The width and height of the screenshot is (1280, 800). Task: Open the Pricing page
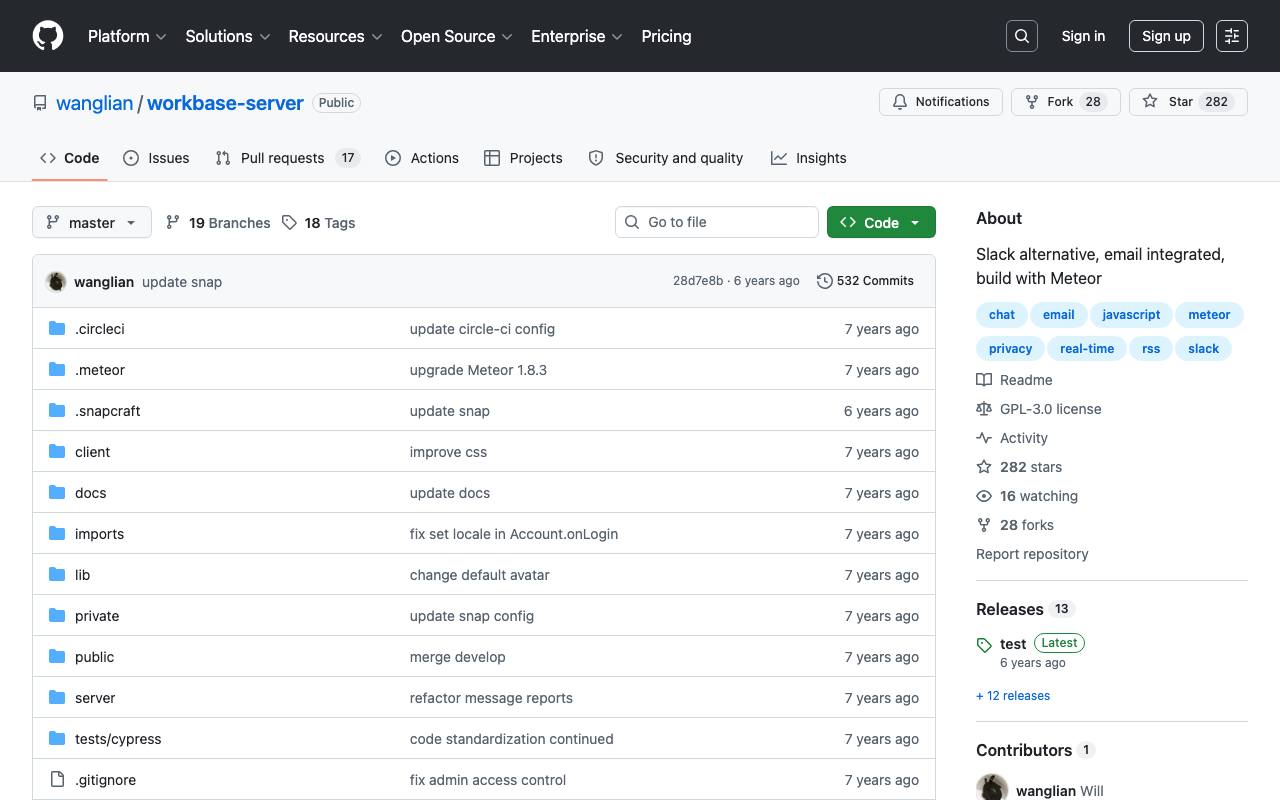coord(666,36)
